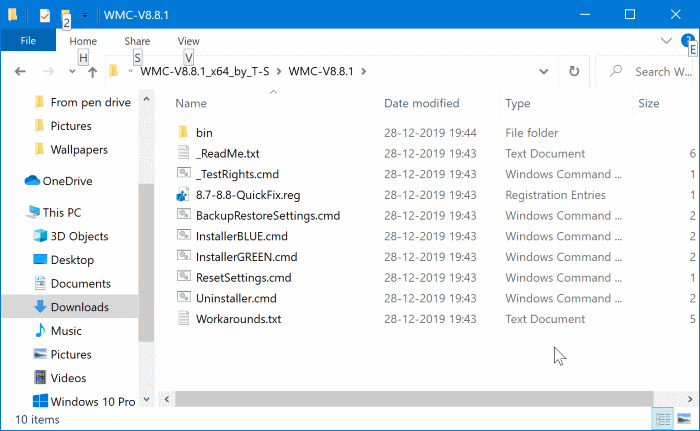Click the text InstallerBLUE.cmd

coord(242,236)
